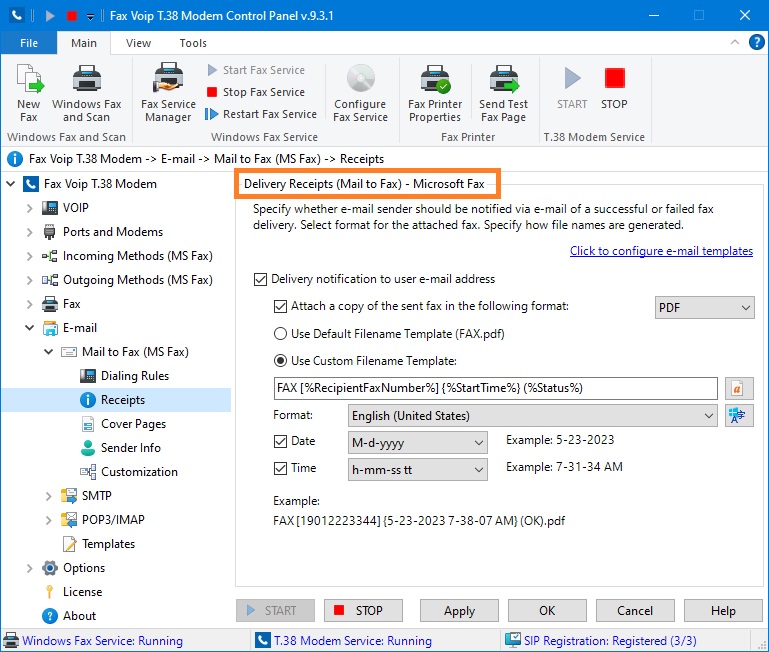Open the File menu tab
This screenshot has height=652, width=769.
(x=29, y=43)
